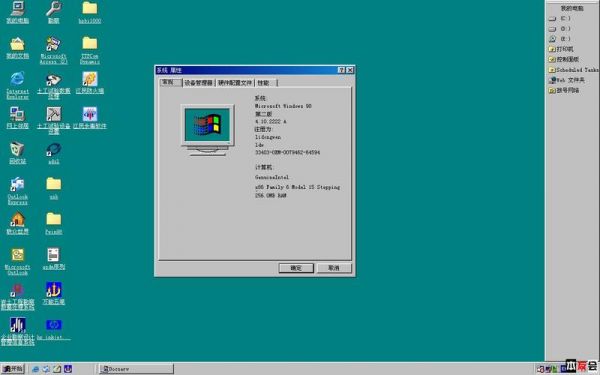
Task: Click the leftmost system tray icon
Action: 541,369
